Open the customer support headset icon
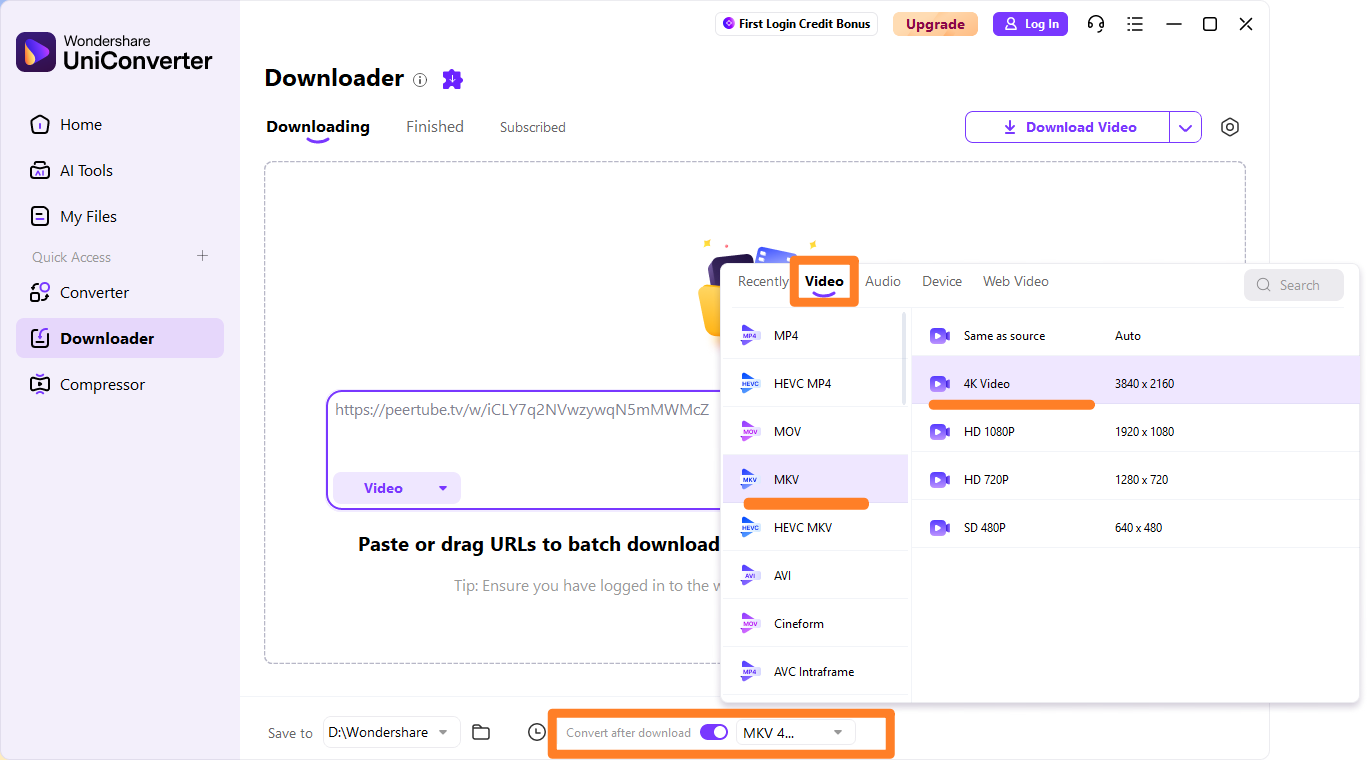1367x760 pixels. (x=1096, y=24)
